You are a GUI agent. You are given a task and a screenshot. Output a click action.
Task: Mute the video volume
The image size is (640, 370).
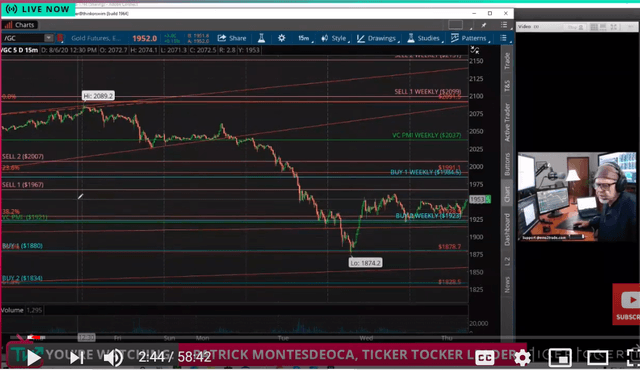(x=113, y=358)
